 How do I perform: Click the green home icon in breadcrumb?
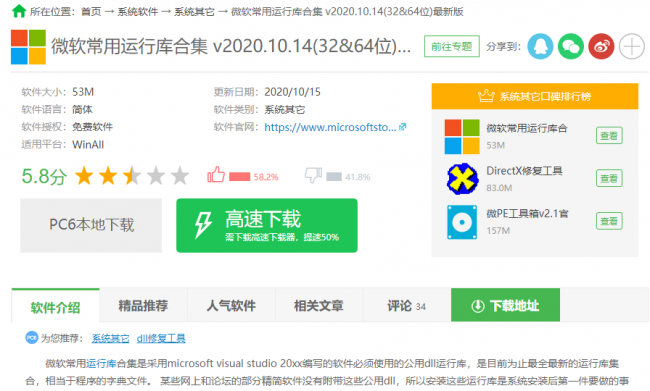(x=19, y=11)
